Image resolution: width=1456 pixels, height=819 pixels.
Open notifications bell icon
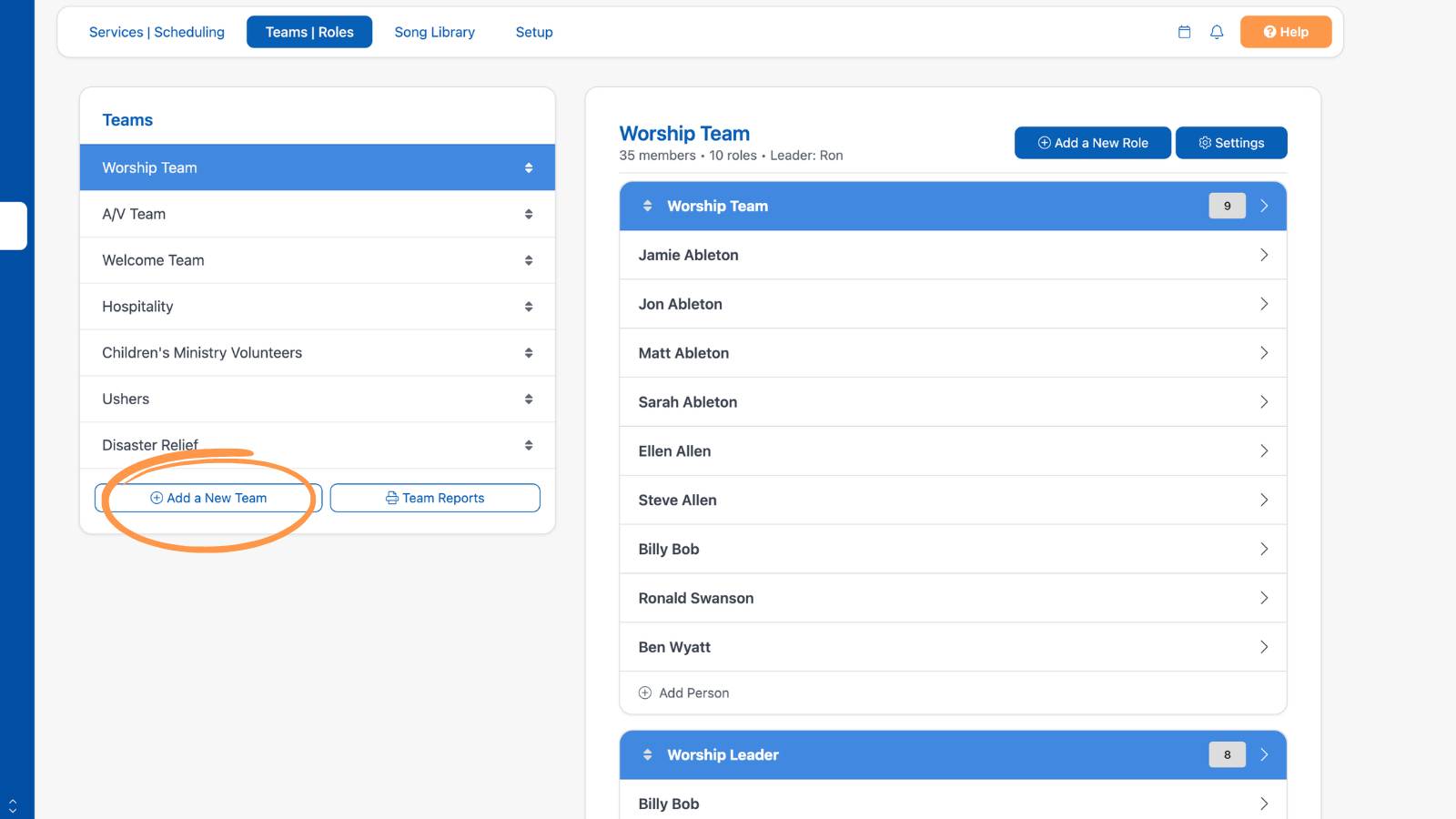(x=1217, y=32)
